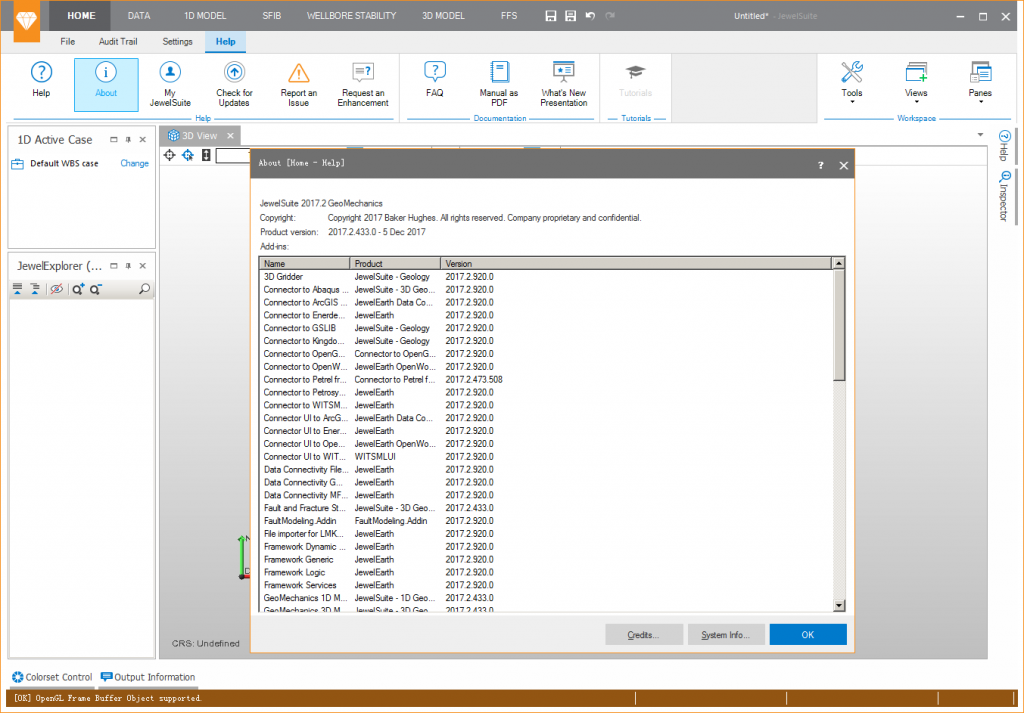Open What's New Presentation
The width and height of the screenshot is (1024, 713).
click(564, 85)
